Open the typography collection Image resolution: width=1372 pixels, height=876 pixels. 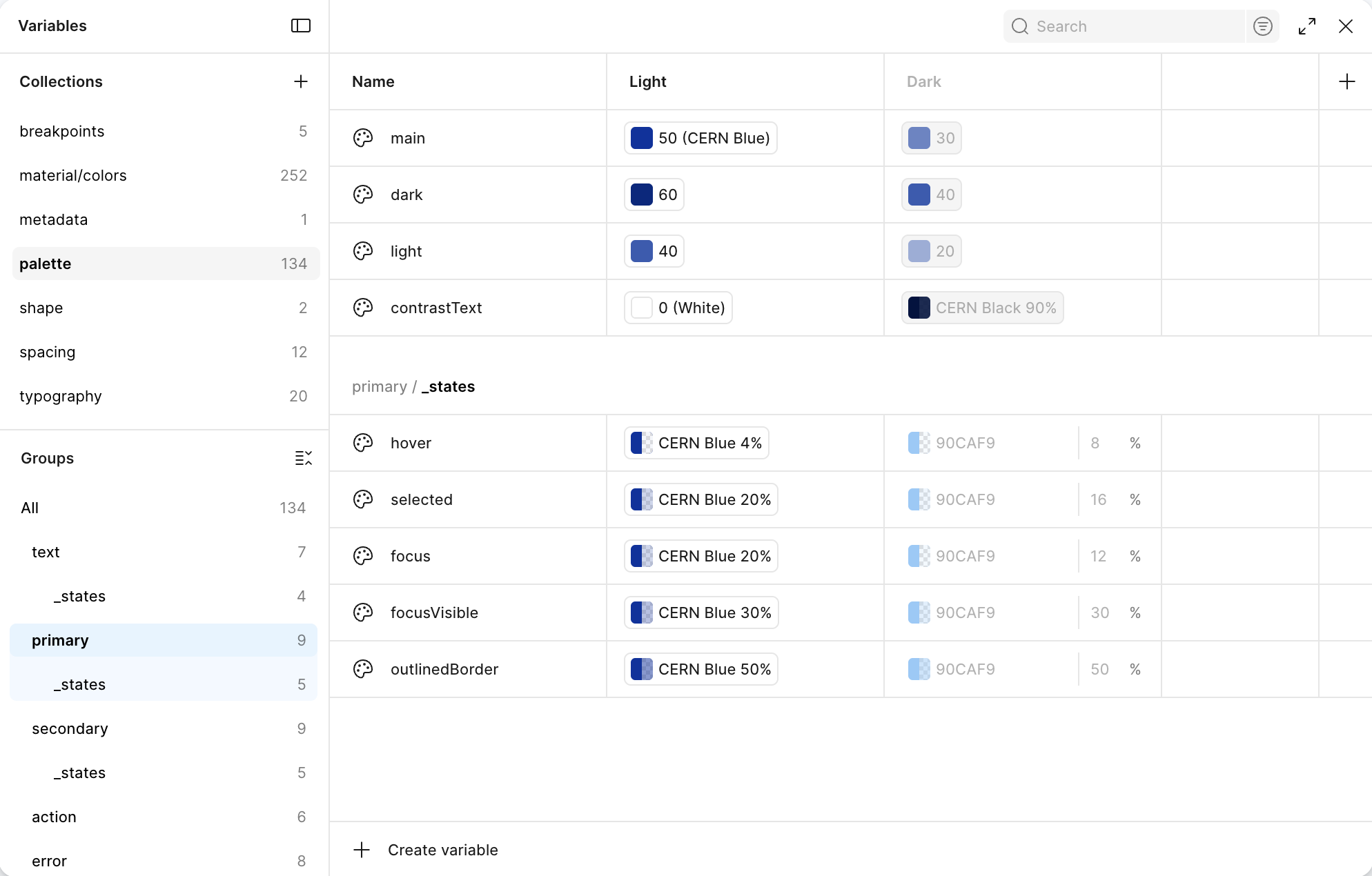pyautogui.click(x=166, y=396)
